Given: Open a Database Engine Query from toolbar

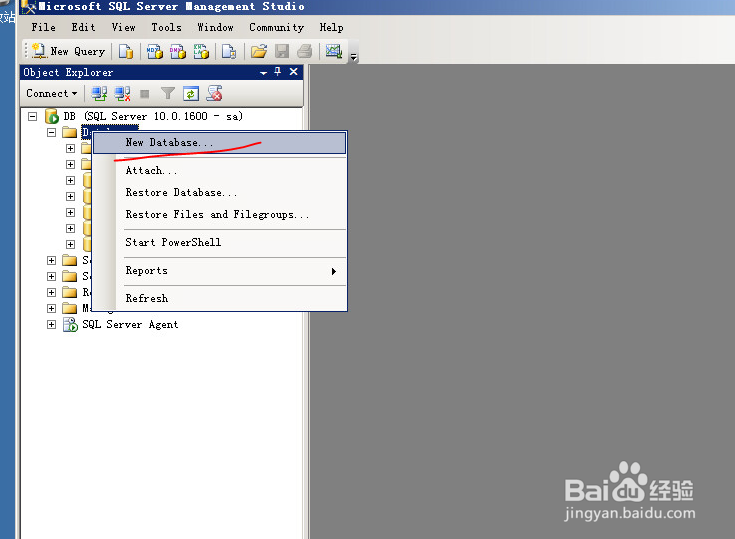Looking at the screenshot, I should [126, 51].
